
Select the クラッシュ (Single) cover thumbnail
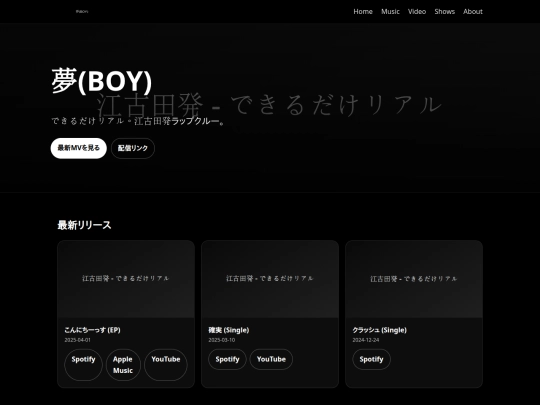coord(414,279)
